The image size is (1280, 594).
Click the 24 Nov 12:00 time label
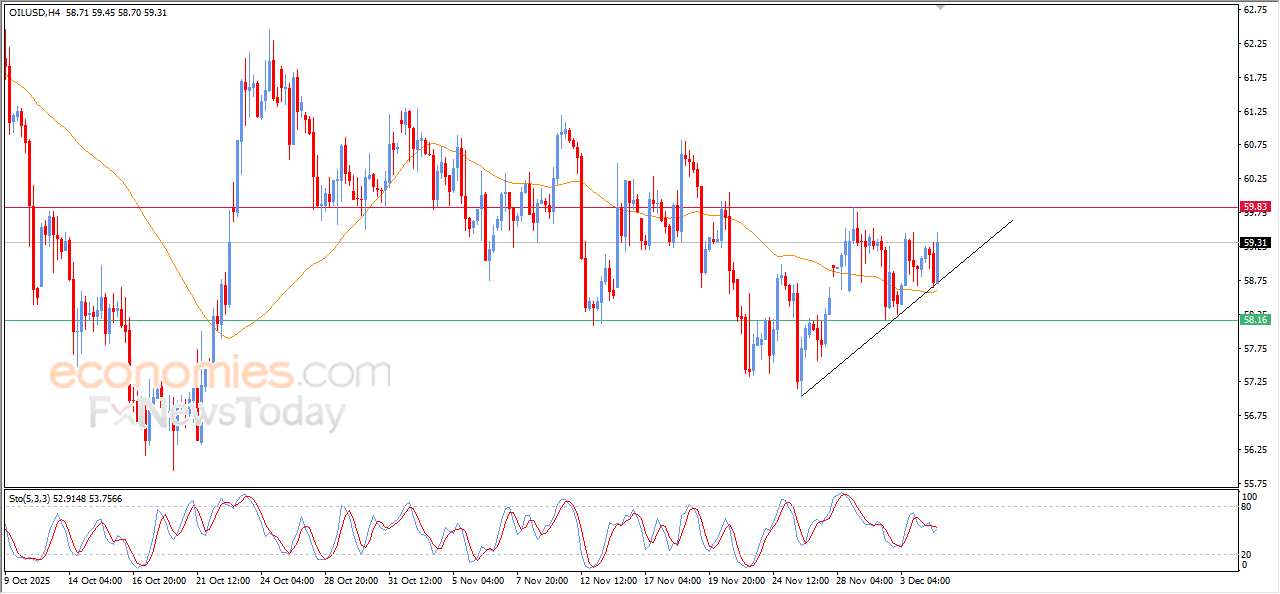799,580
